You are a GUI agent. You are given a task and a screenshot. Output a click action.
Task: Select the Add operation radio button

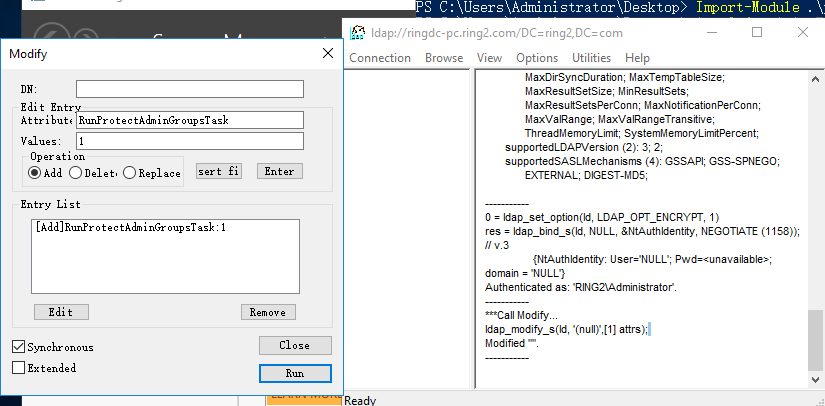click(x=35, y=173)
